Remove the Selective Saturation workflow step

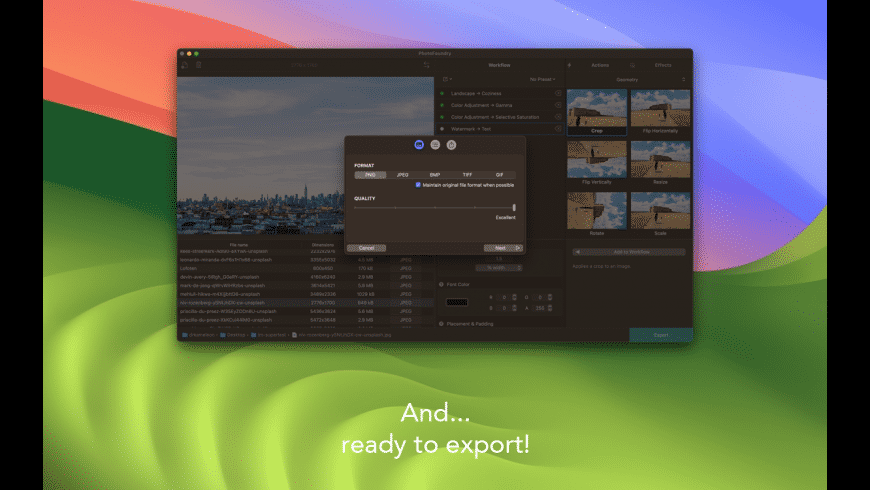click(x=558, y=117)
